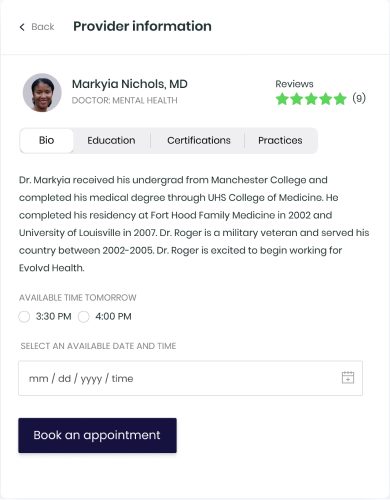Viewport: 390px width, 500px height.
Task: Click the first green review star
Action: pos(282,99)
